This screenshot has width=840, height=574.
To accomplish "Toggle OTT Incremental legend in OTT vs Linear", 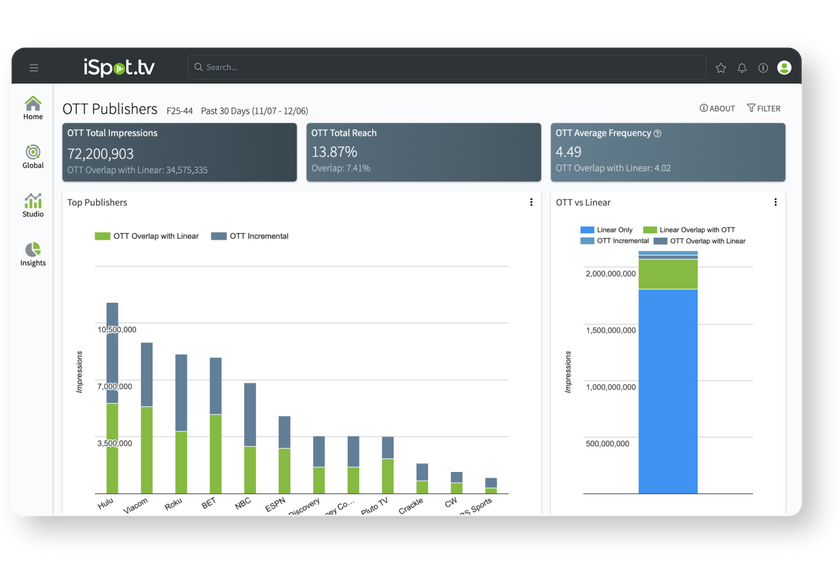I will pyautogui.click(x=614, y=241).
